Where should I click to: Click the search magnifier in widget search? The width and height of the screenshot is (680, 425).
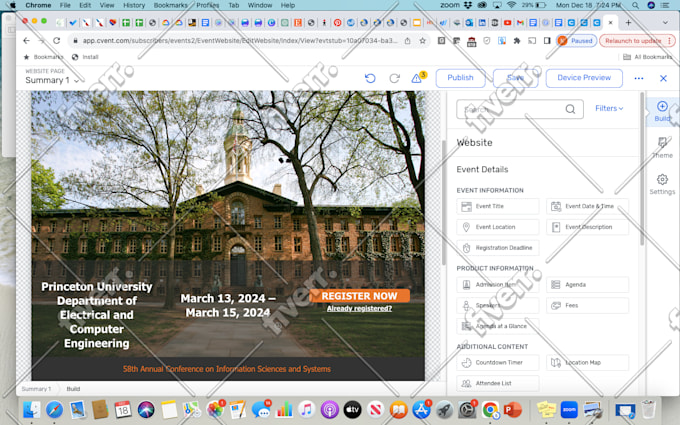pyautogui.click(x=570, y=109)
